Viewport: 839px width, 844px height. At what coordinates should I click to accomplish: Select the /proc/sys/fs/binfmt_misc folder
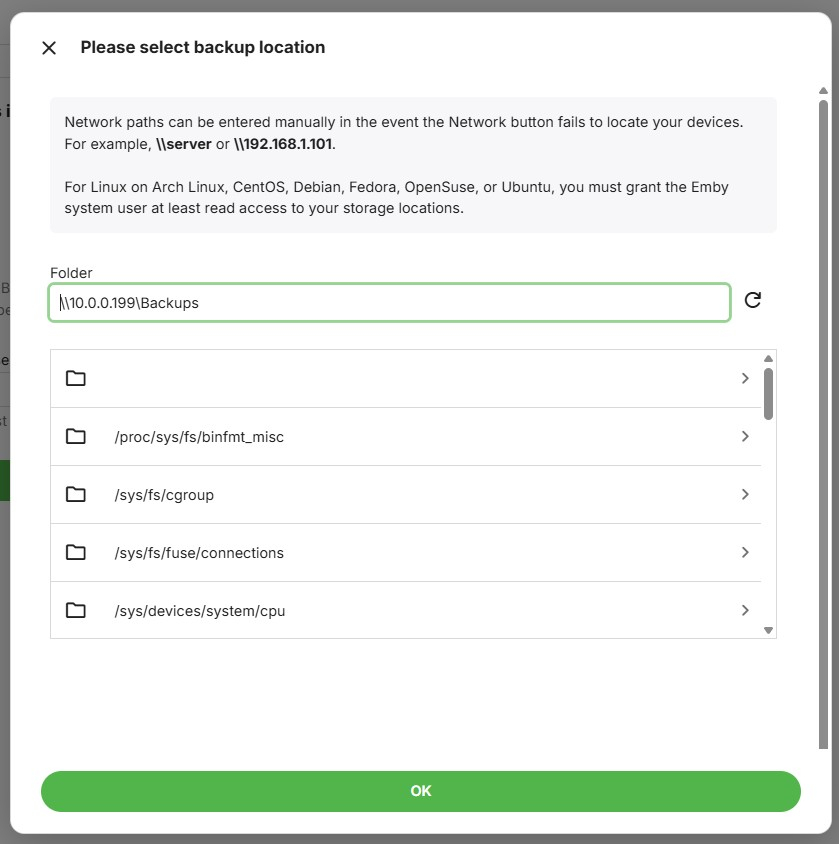tap(406, 437)
